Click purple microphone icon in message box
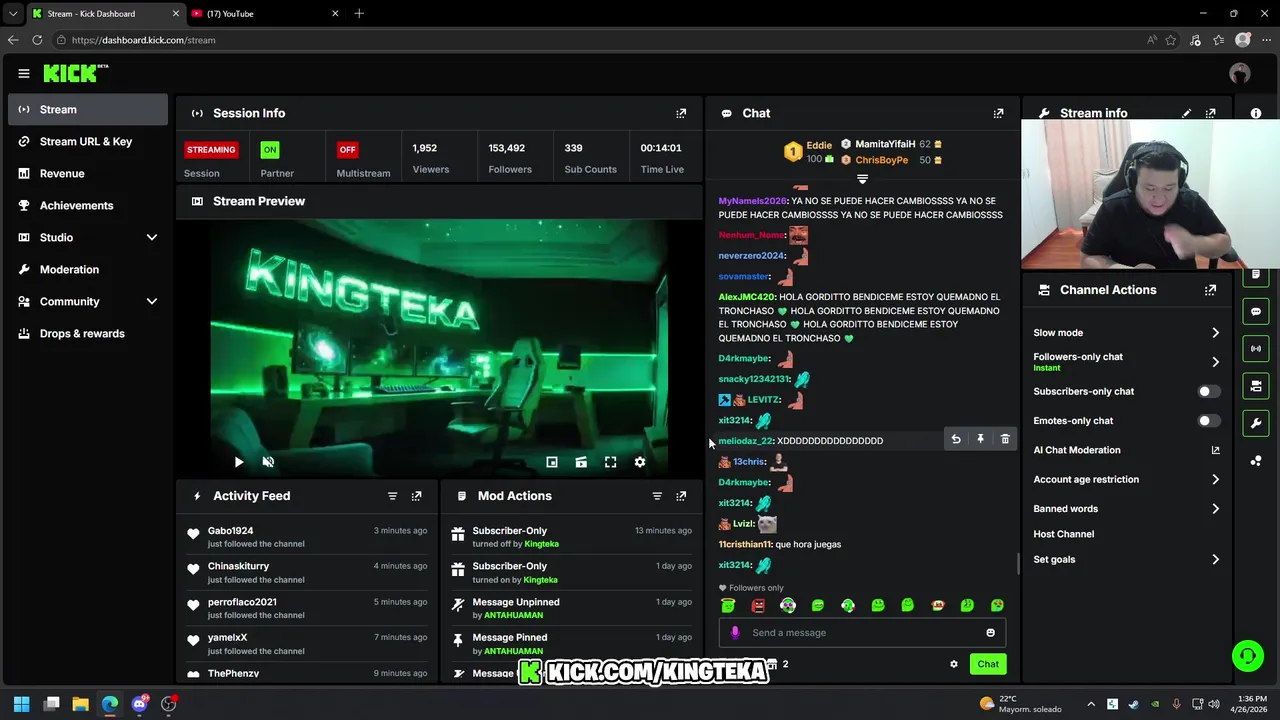 pos(735,632)
